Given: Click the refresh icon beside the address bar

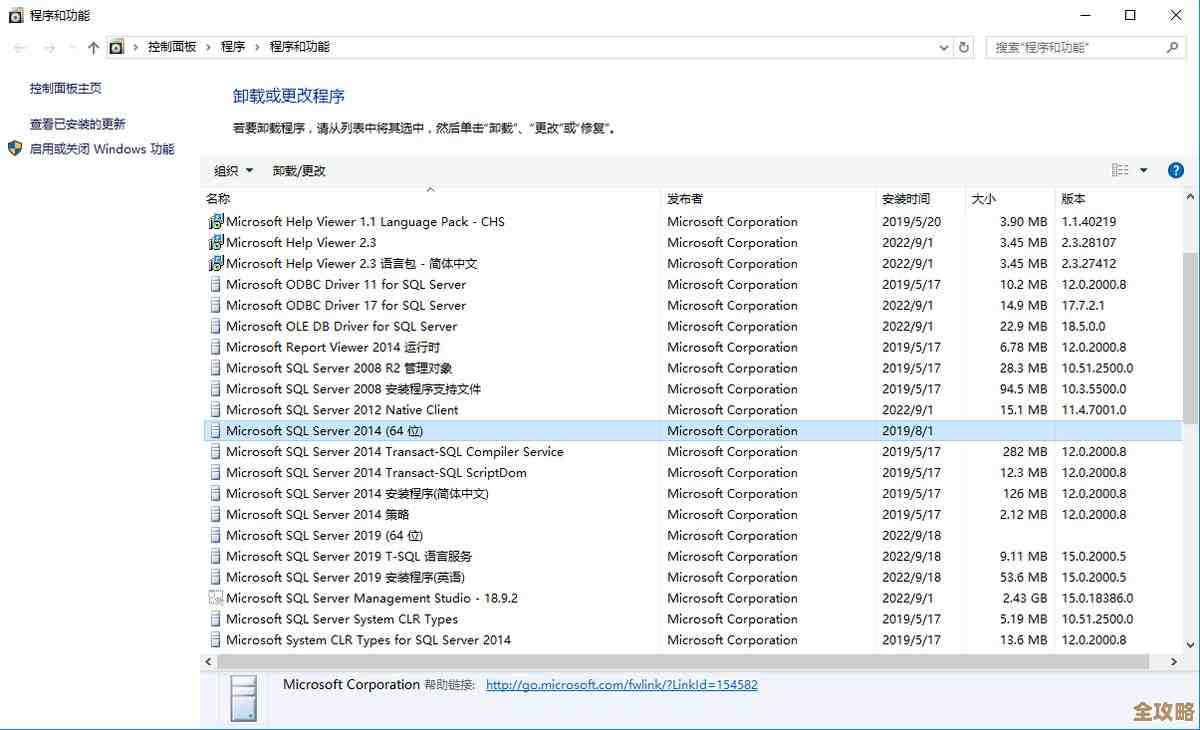Looking at the screenshot, I should click(962, 46).
